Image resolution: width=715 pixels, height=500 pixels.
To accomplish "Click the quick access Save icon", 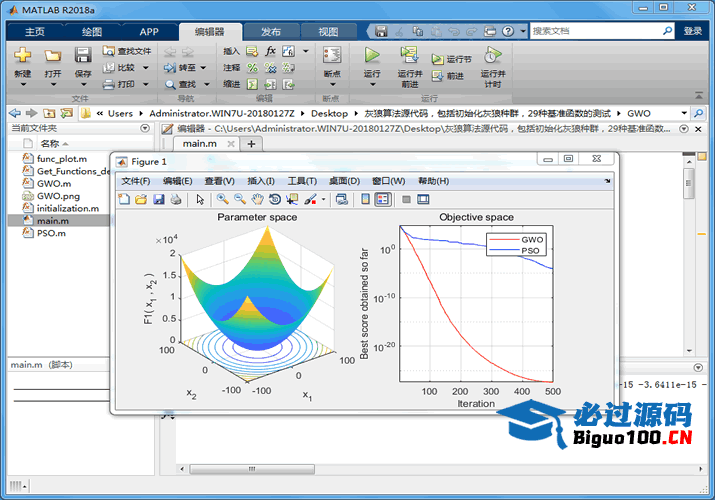I will (x=381, y=31).
